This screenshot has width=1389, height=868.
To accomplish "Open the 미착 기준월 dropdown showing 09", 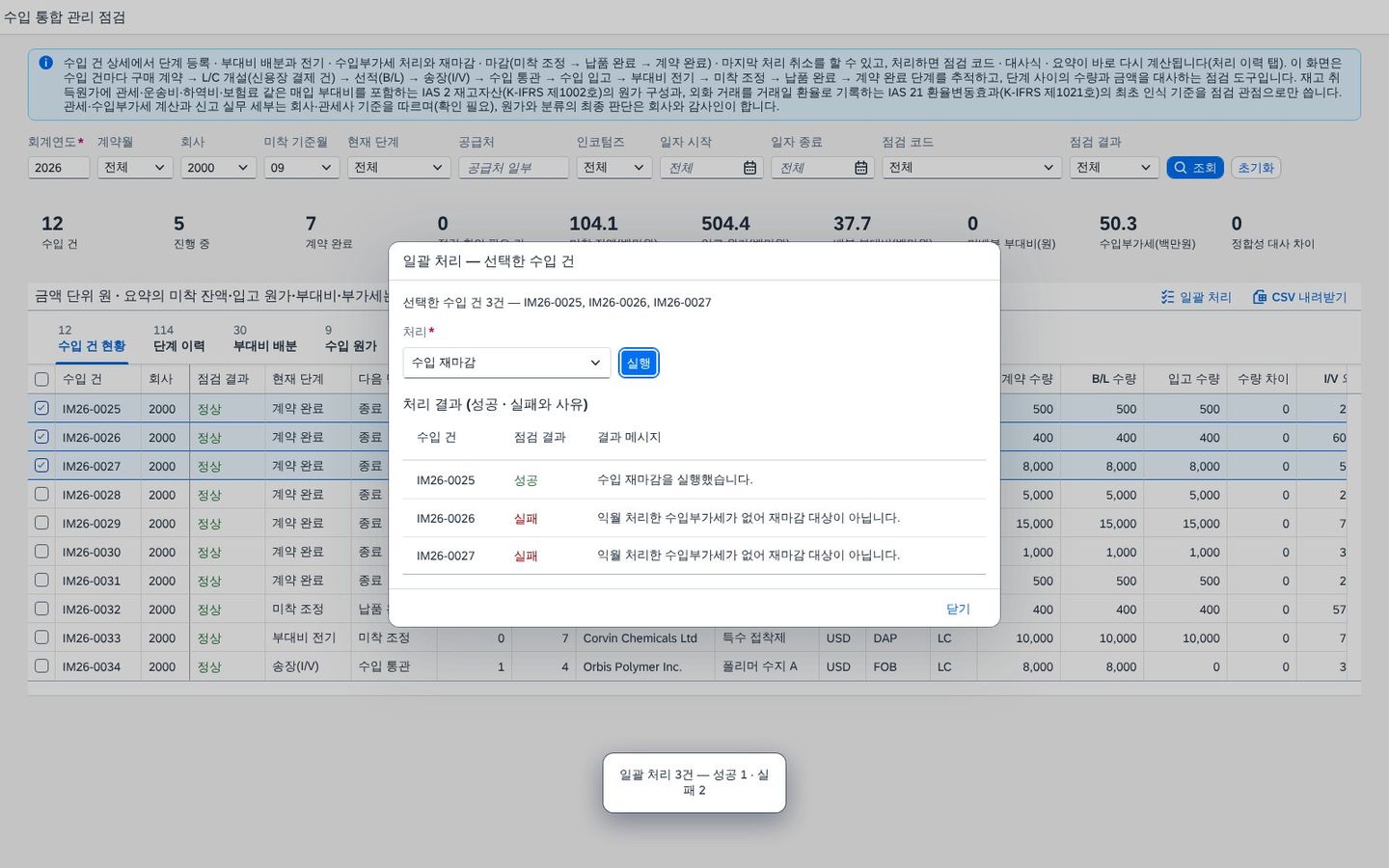I will pyautogui.click(x=302, y=168).
